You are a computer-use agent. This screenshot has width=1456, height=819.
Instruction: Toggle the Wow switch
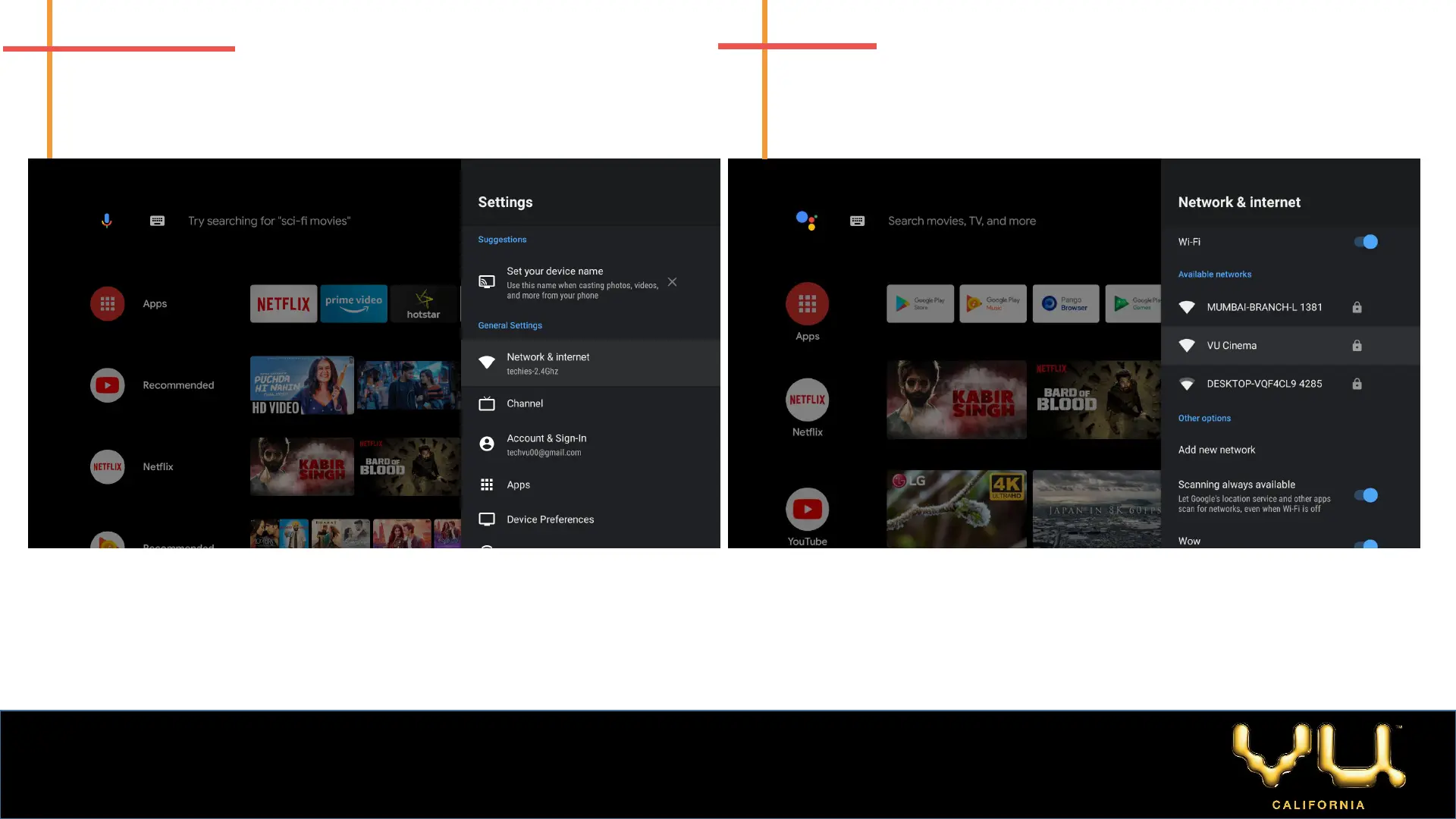[1366, 543]
